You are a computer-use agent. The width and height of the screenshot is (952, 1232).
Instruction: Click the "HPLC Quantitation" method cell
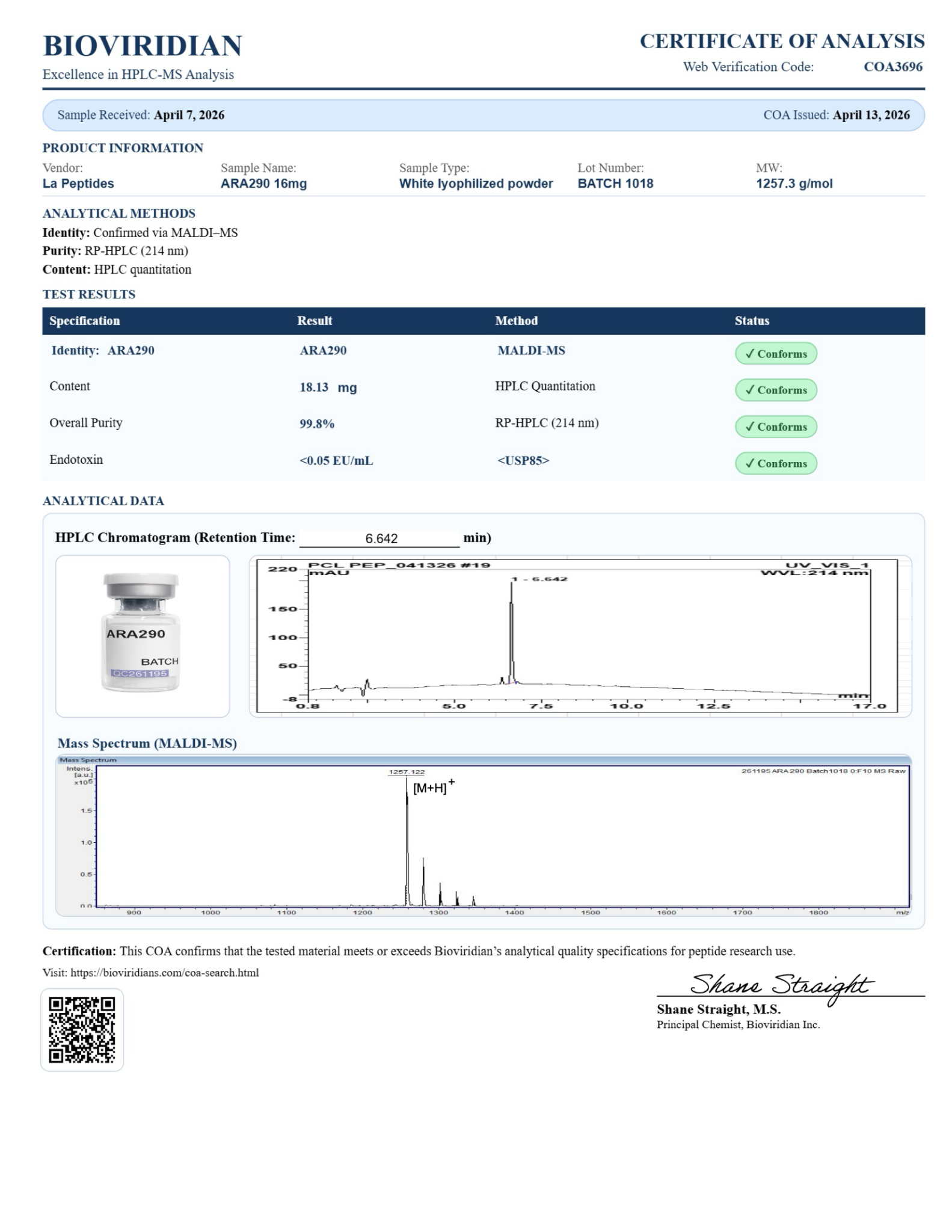coord(545,386)
